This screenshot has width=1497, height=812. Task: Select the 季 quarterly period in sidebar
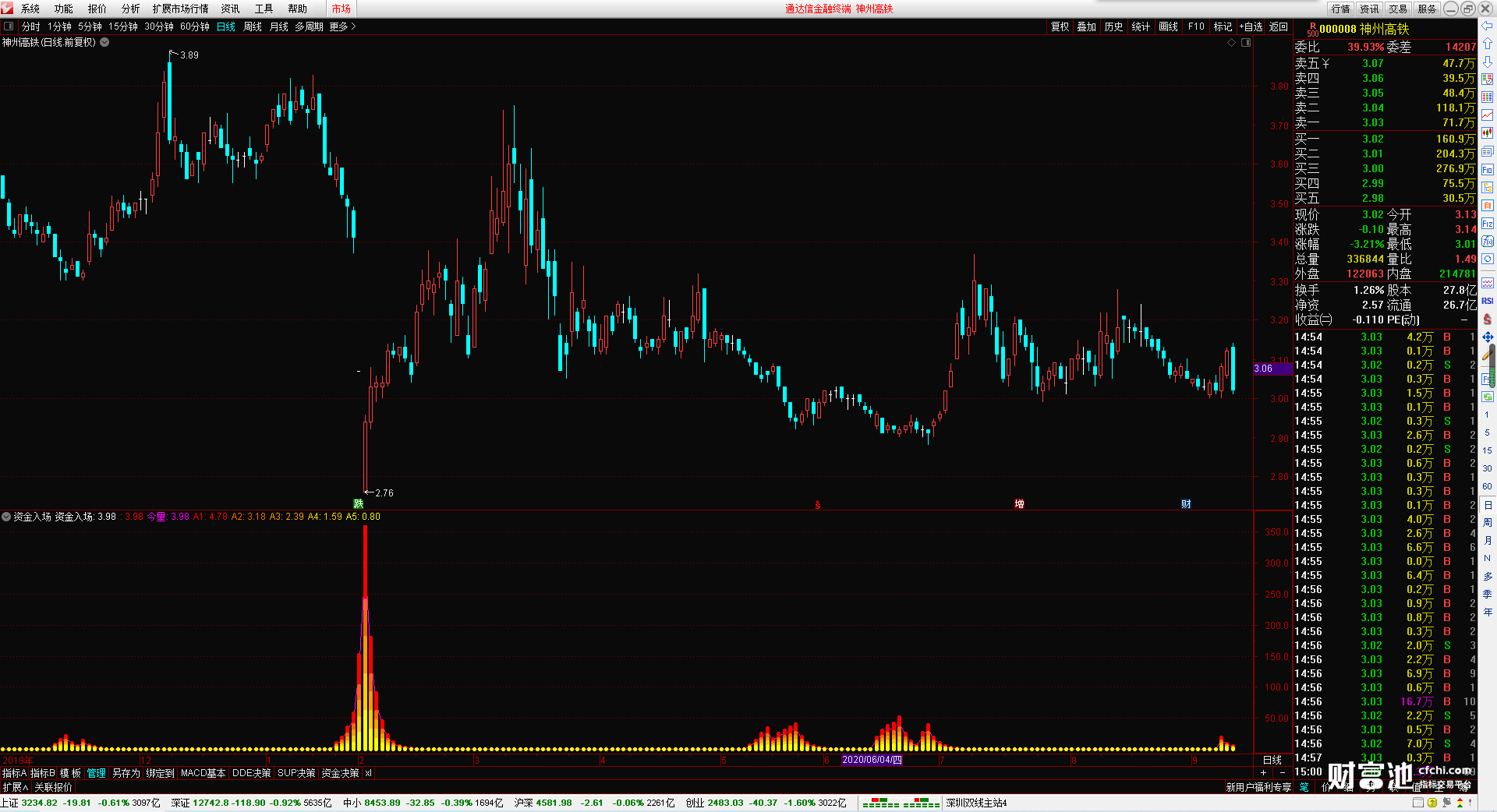(x=1487, y=594)
